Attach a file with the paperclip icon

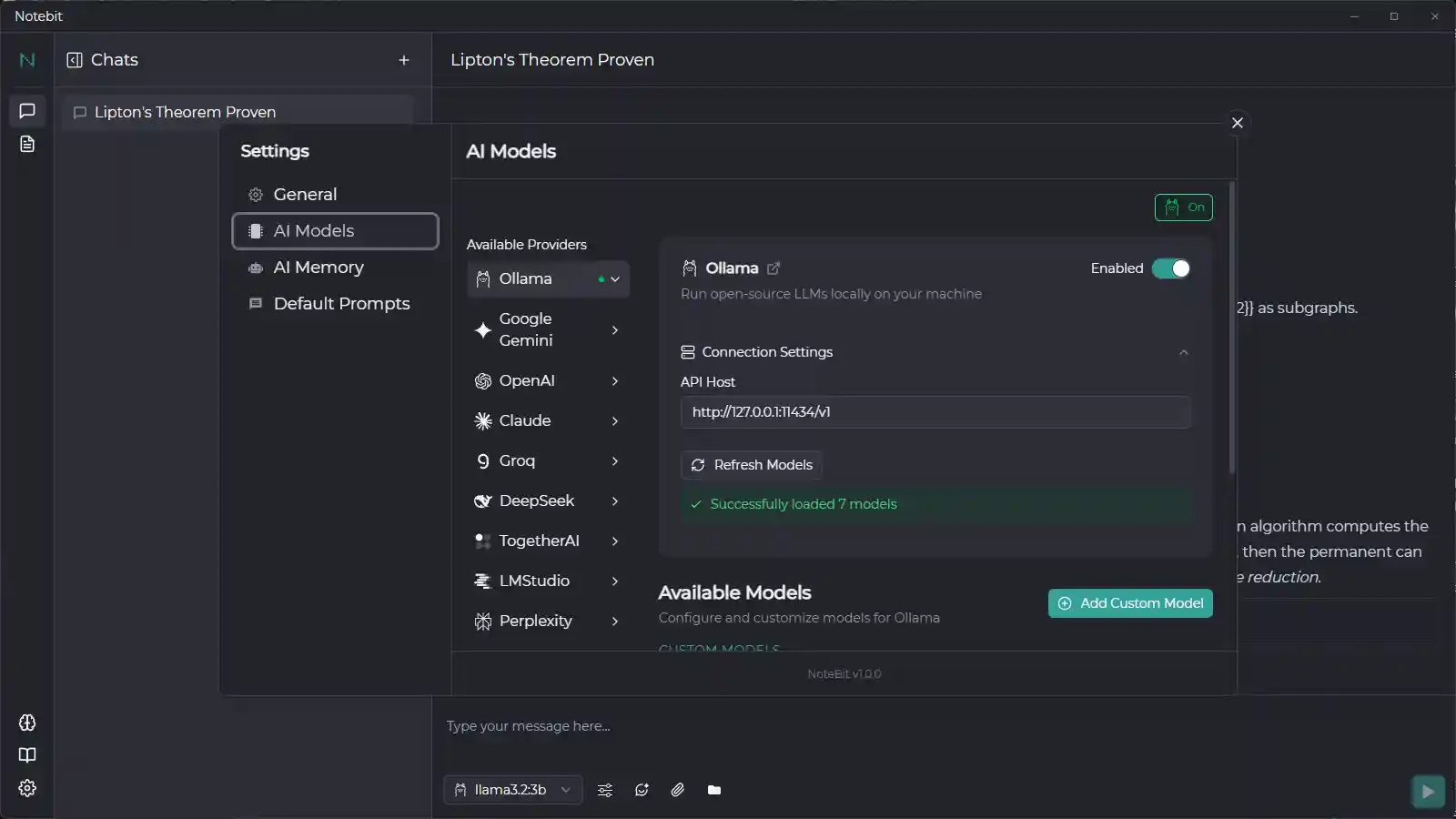[x=677, y=790]
